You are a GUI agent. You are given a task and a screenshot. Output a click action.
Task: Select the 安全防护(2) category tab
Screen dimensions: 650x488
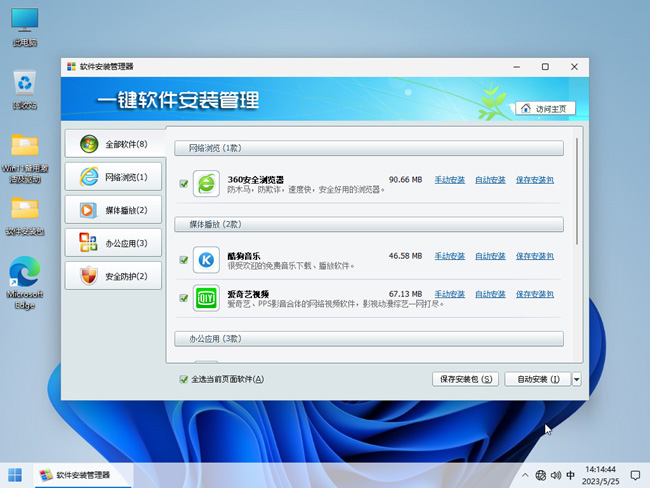point(113,276)
